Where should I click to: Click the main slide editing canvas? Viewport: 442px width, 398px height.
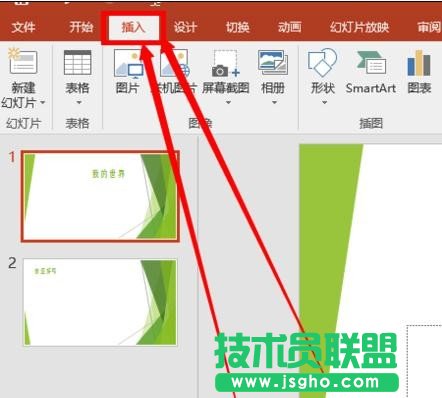(x=370, y=271)
